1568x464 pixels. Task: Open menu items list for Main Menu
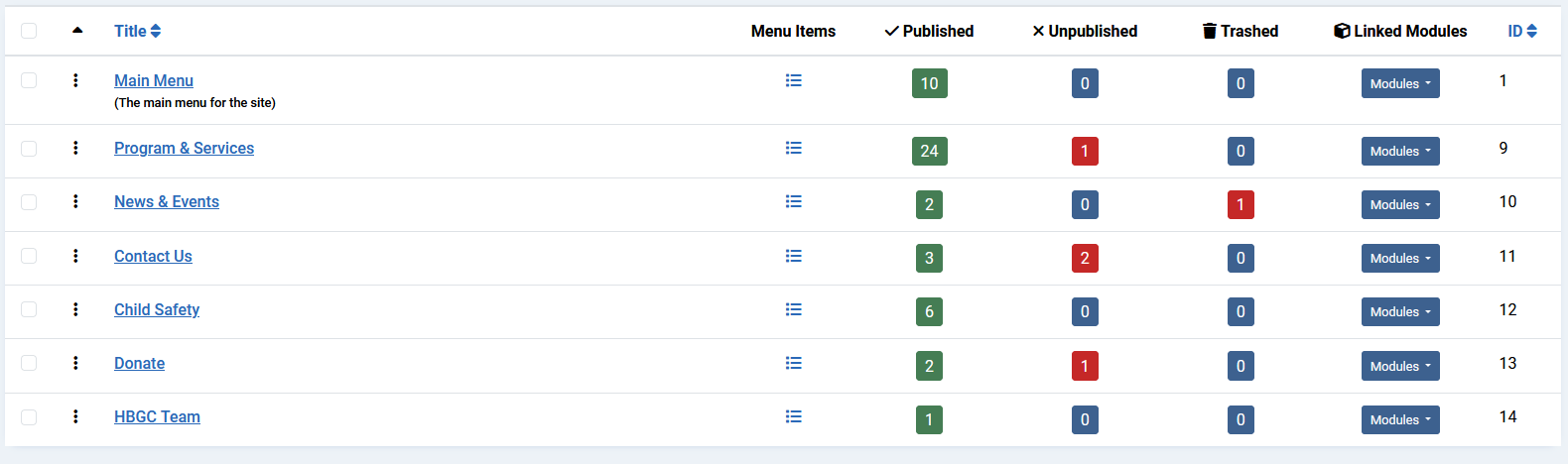tap(793, 80)
